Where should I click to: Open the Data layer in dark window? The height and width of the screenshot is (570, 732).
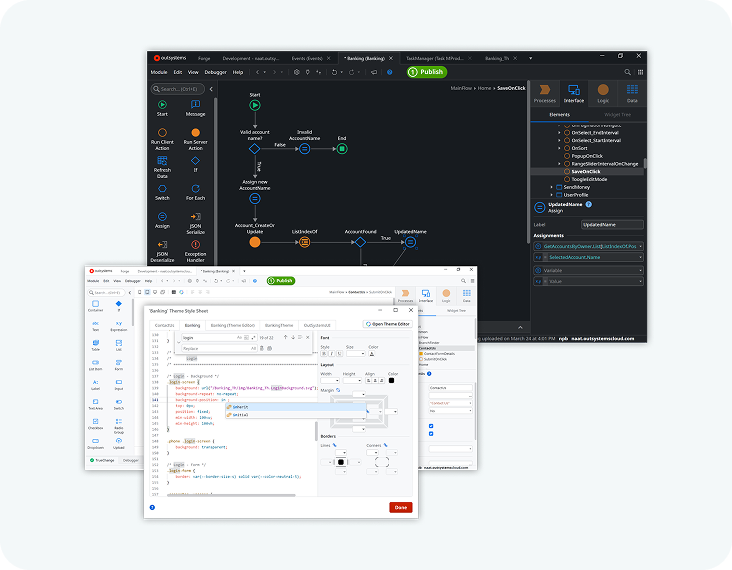[632, 93]
